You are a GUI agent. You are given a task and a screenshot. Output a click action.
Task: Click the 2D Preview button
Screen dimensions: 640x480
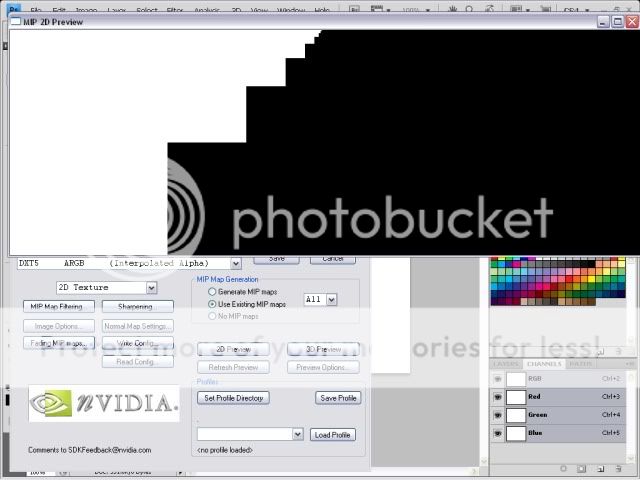pyautogui.click(x=233, y=349)
